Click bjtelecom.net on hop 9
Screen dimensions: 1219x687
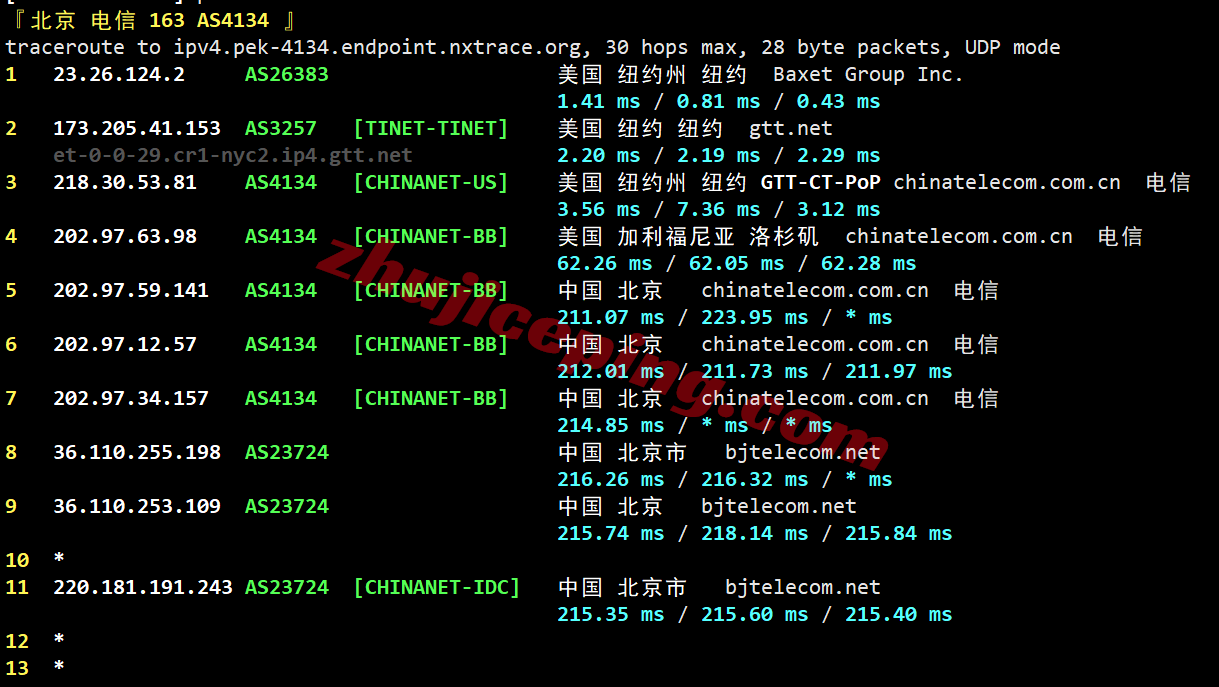pyautogui.click(x=779, y=506)
